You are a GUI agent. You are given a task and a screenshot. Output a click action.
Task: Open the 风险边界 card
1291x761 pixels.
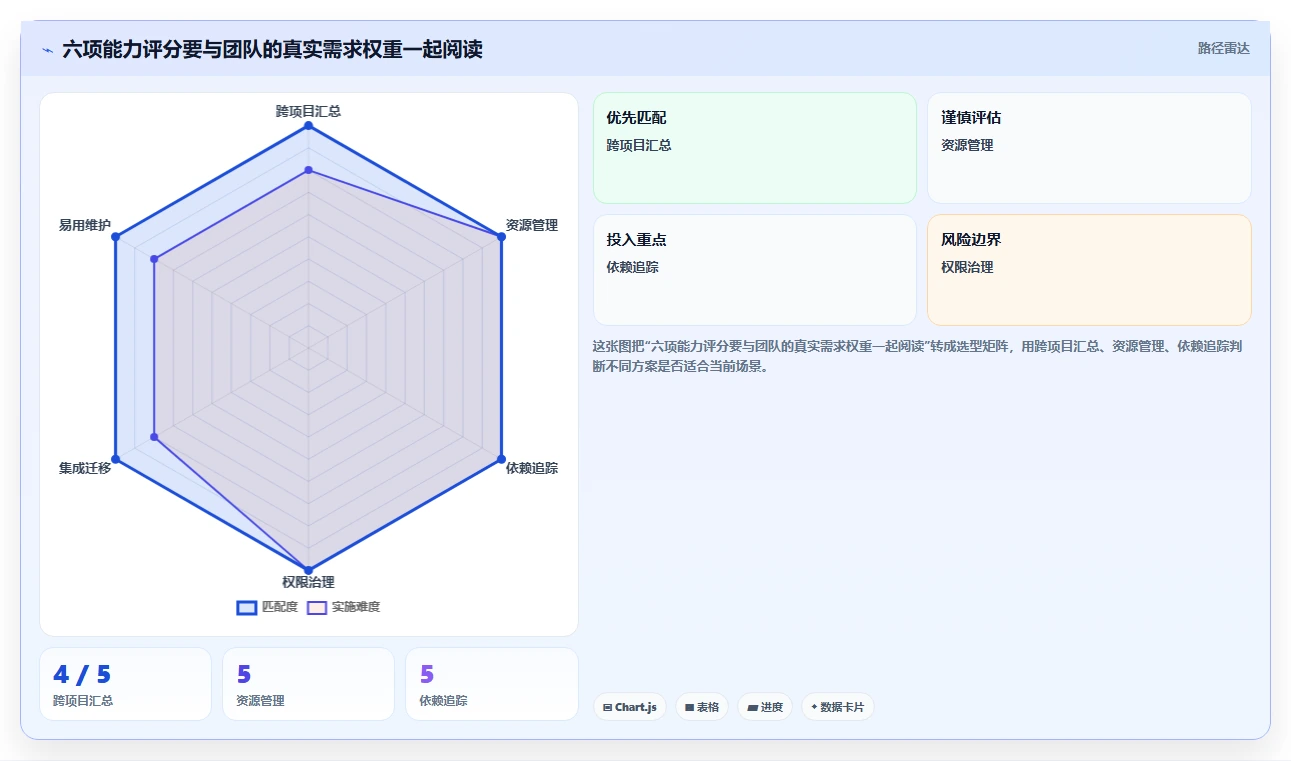pos(1089,270)
